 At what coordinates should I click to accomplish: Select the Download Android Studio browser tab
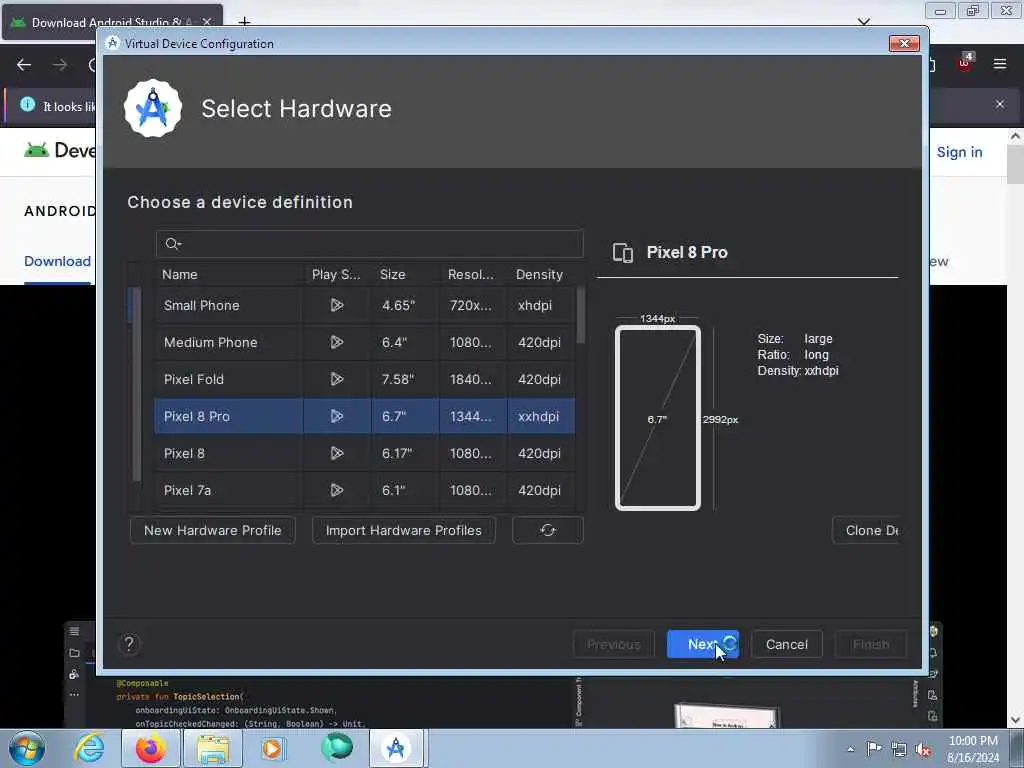coord(113,22)
